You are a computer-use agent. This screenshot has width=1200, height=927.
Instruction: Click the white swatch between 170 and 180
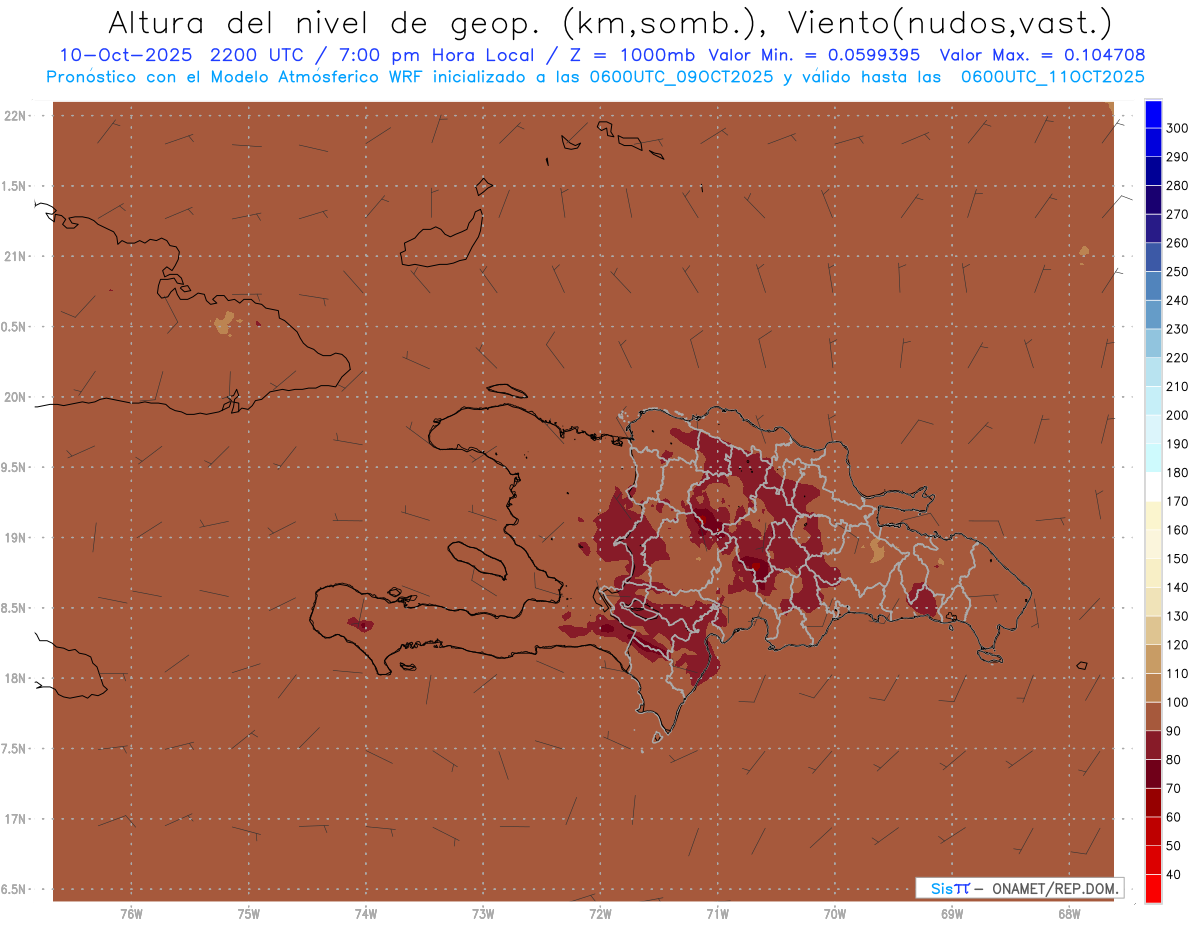pyautogui.click(x=1153, y=486)
